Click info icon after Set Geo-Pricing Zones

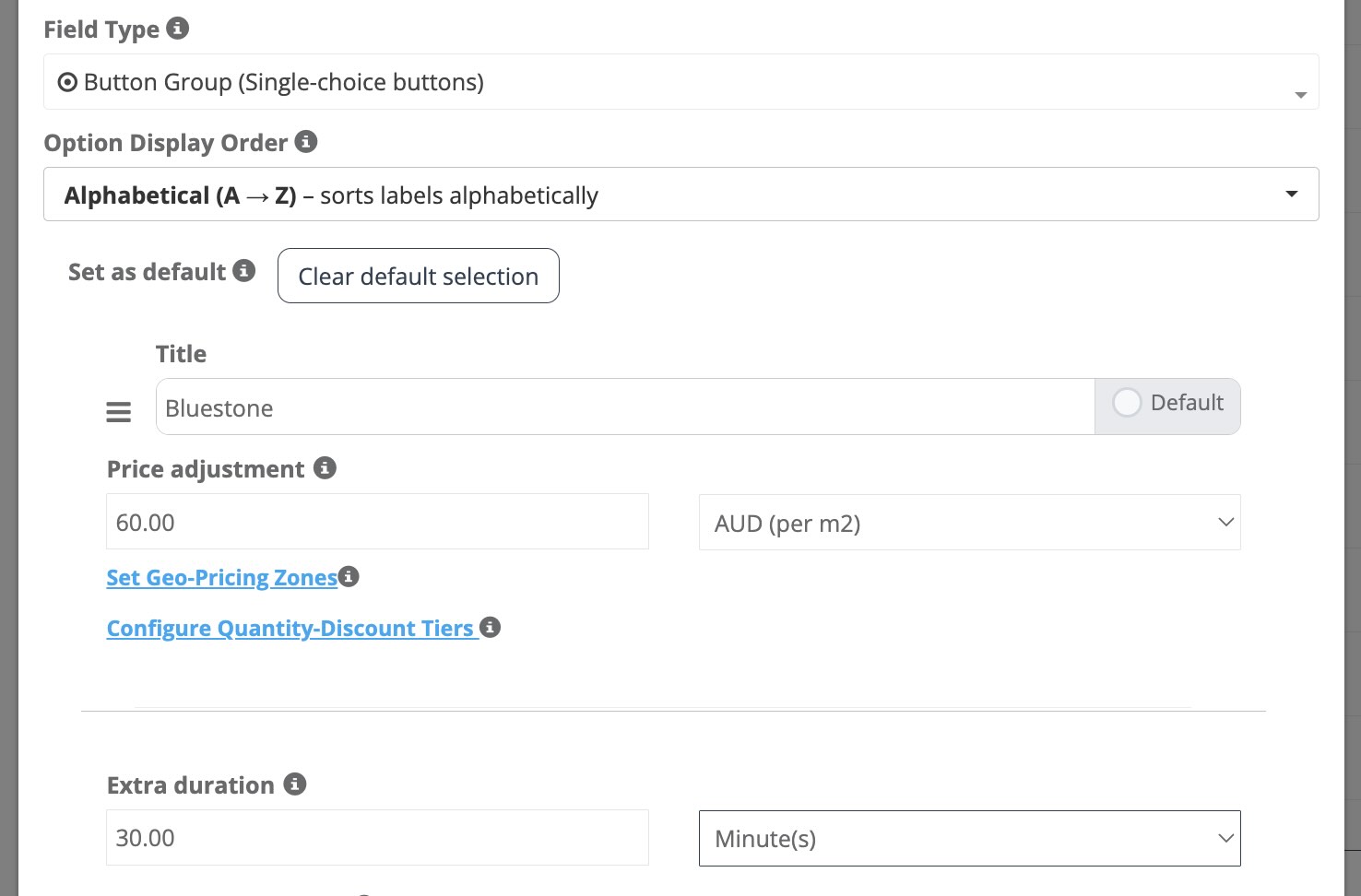pyautogui.click(x=349, y=576)
